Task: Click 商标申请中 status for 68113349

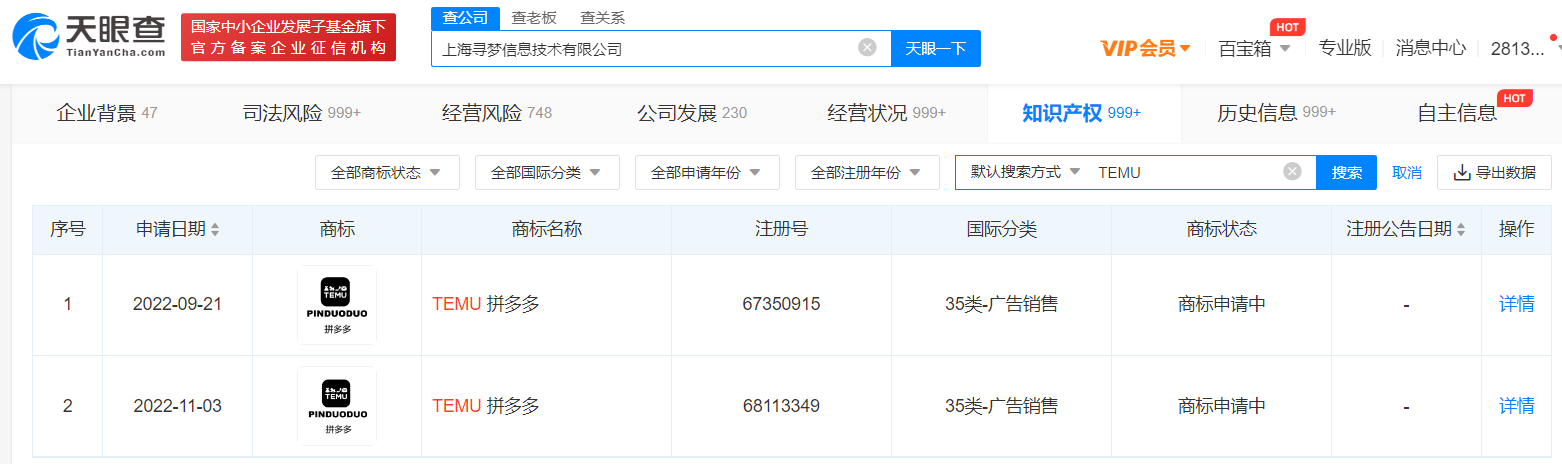Action: pos(1221,406)
